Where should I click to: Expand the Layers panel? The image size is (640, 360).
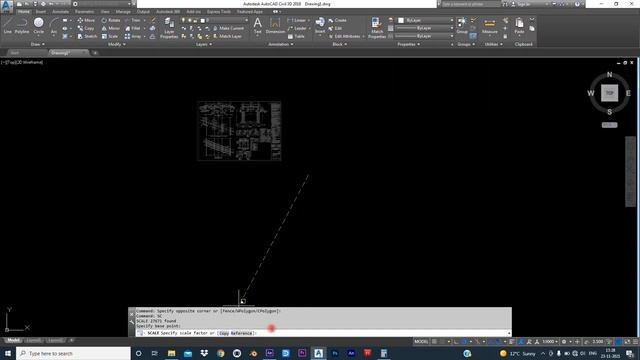[203, 44]
